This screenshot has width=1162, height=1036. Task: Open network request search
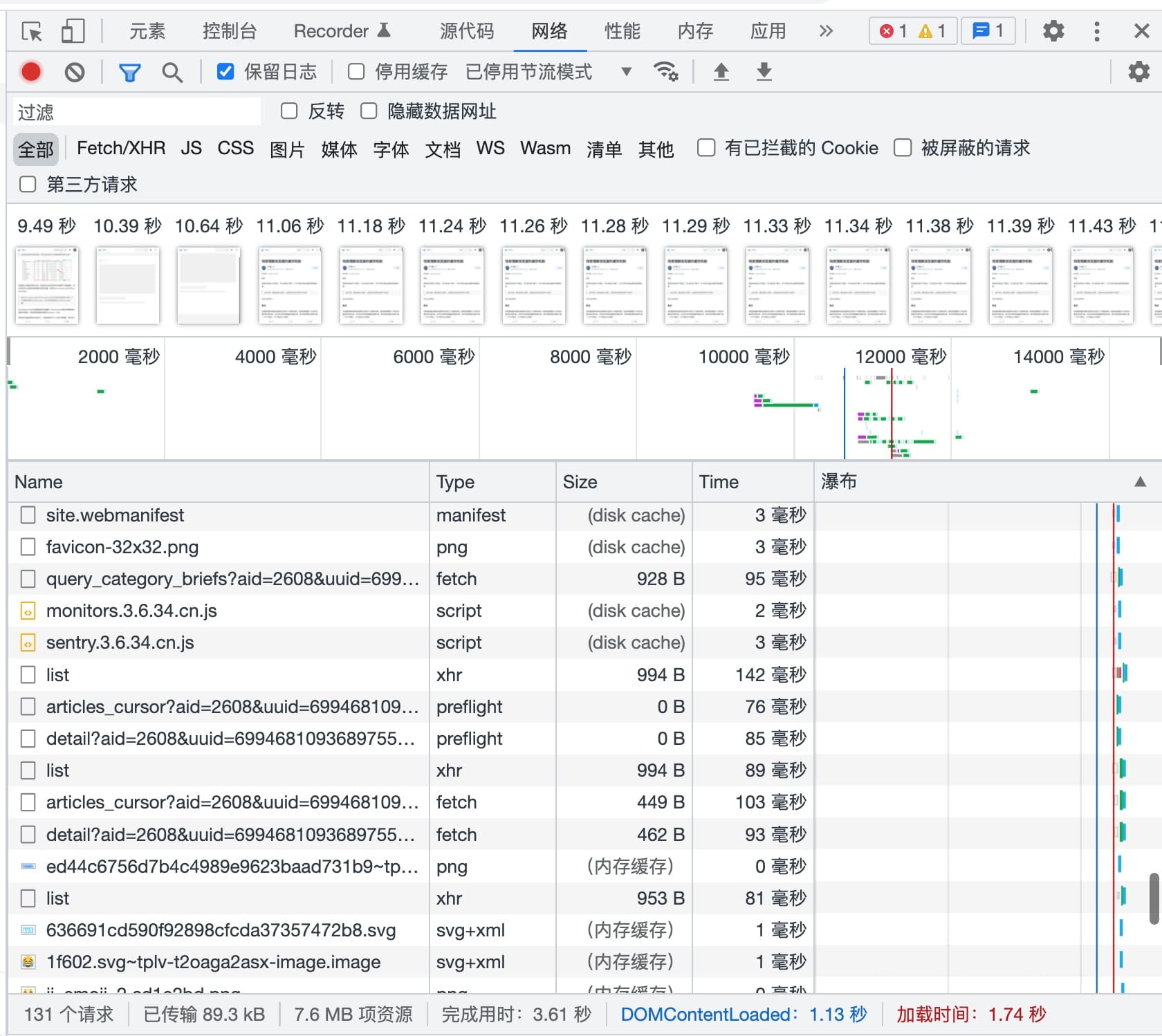coord(172,71)
